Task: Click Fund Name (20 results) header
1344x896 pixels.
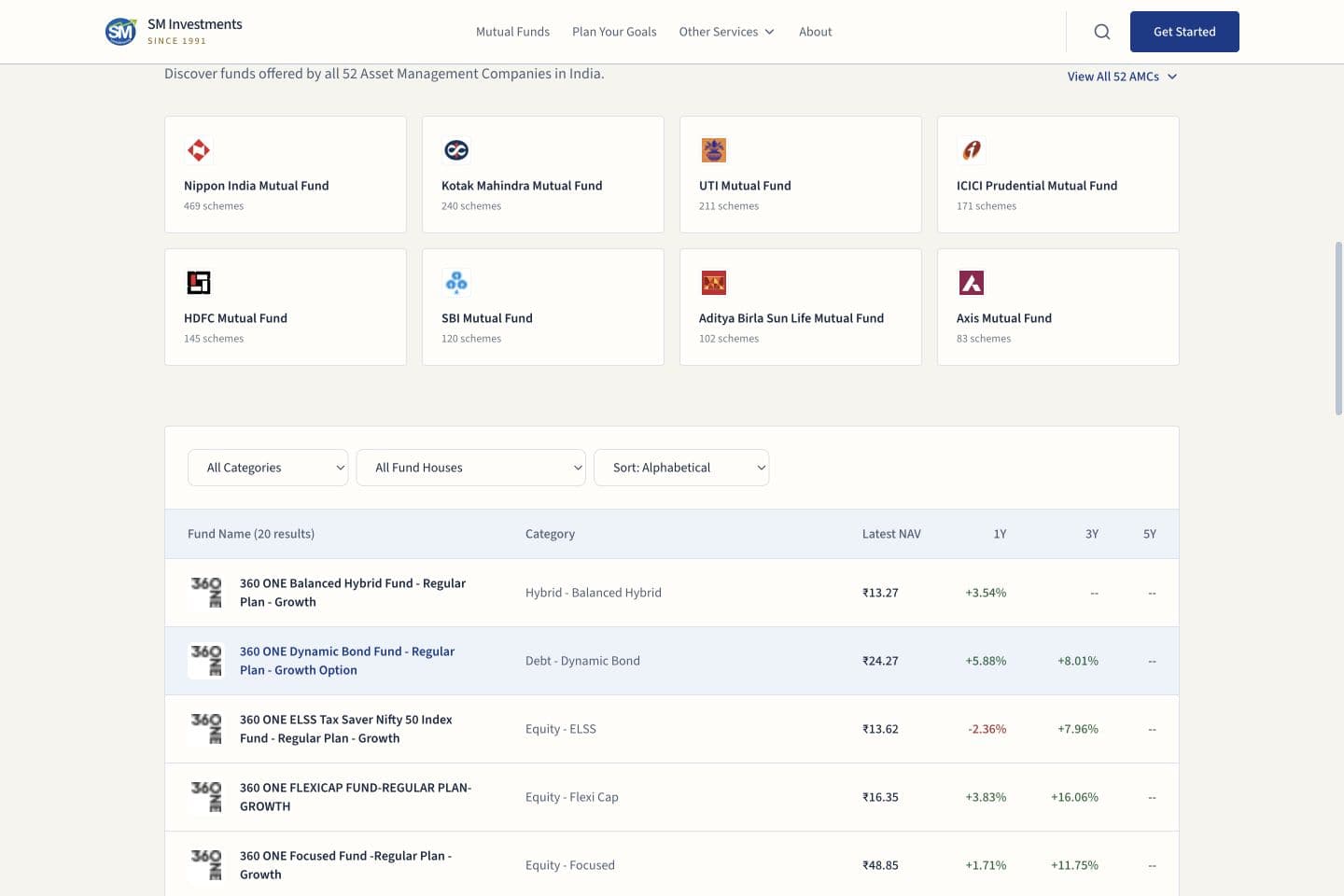Action: (251, 534)
